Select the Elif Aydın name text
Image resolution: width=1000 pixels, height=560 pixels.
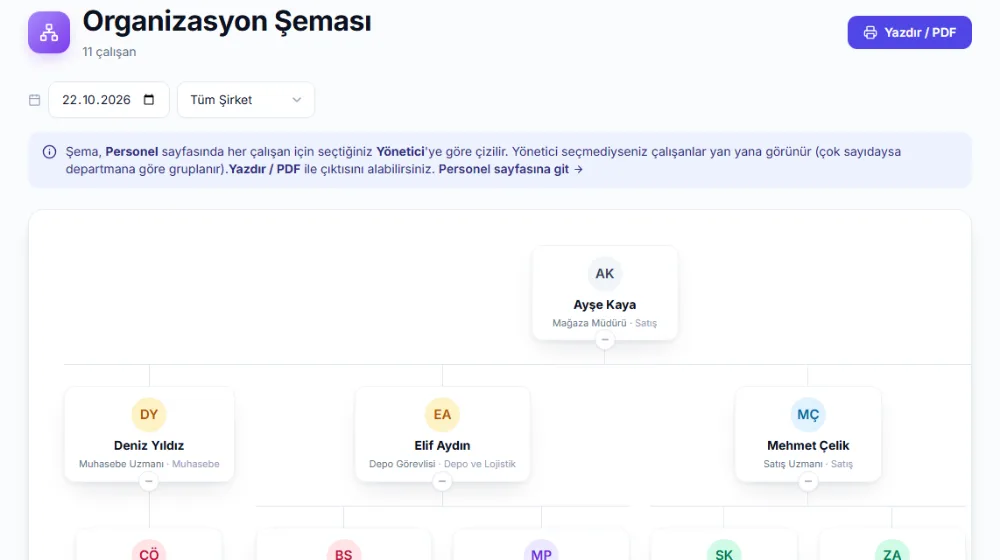pyautogui.click(x=442, y=445)
